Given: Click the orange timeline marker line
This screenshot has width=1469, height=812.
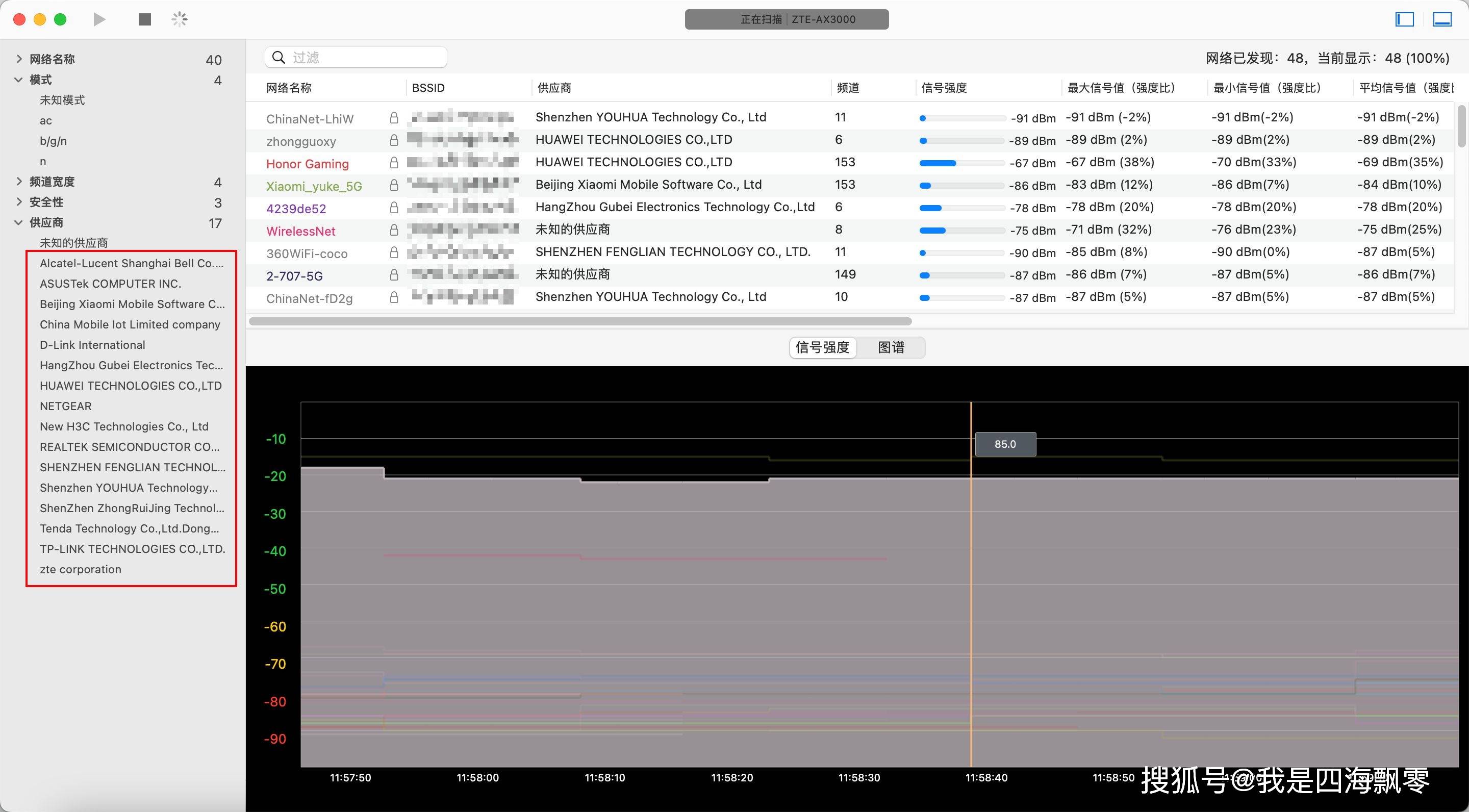Looking at the screenshot, I should tap(971, 570).
